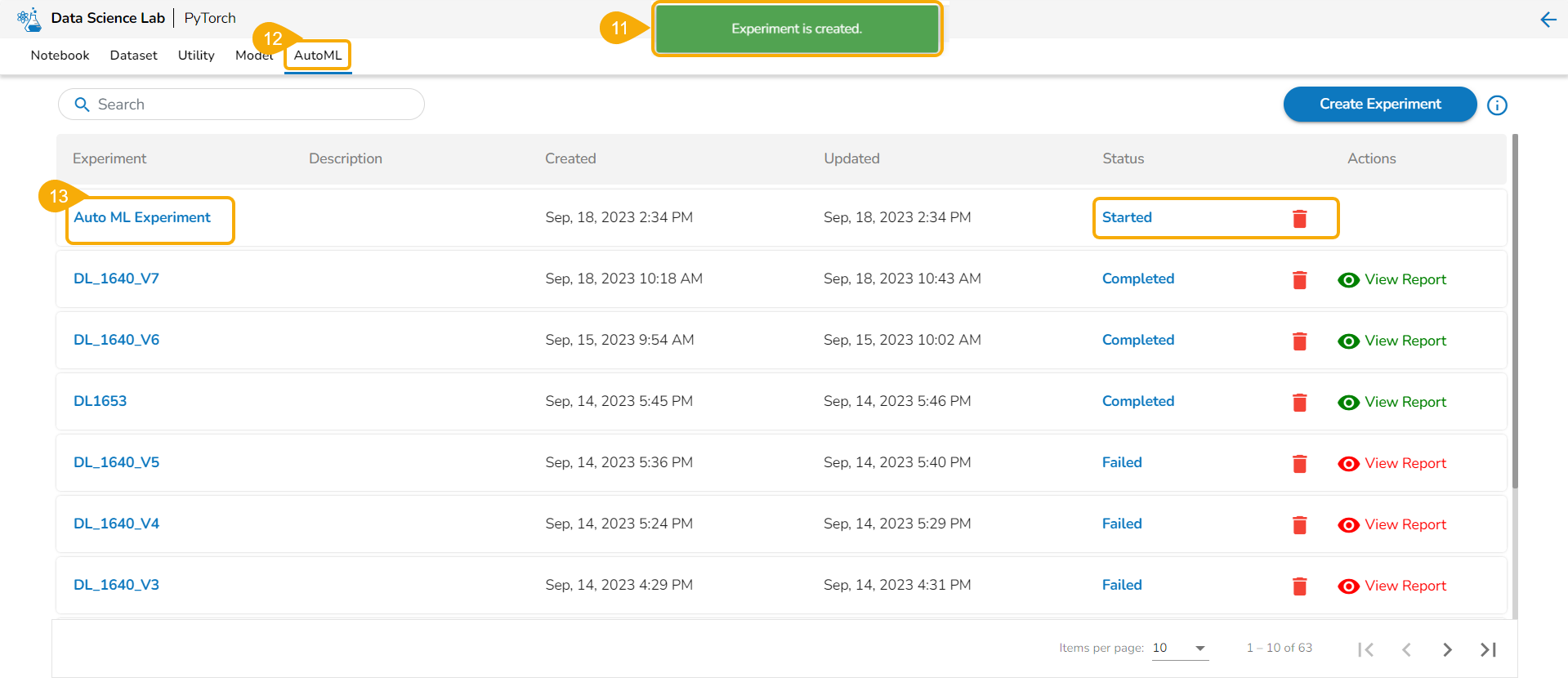The height and width of the screenshot is (691, 1568).
Task: Open the Dataset tab
Action: tap(133, 56)
